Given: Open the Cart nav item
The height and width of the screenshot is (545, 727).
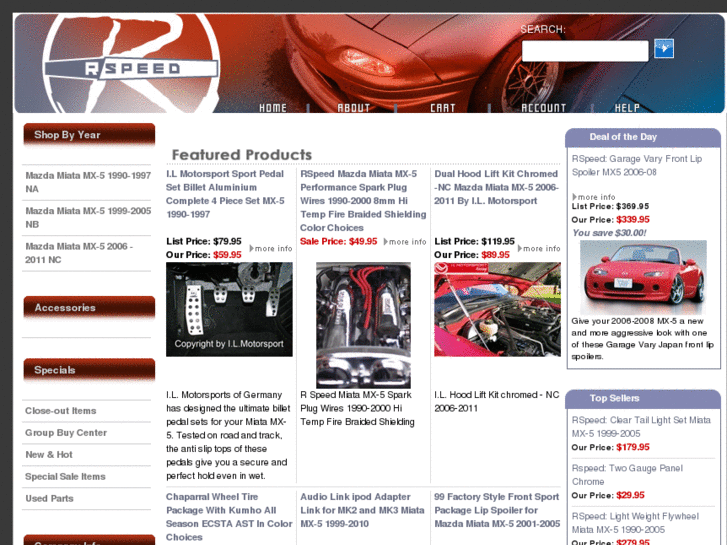Looking at the screenshot, I should tap(443, 108).
